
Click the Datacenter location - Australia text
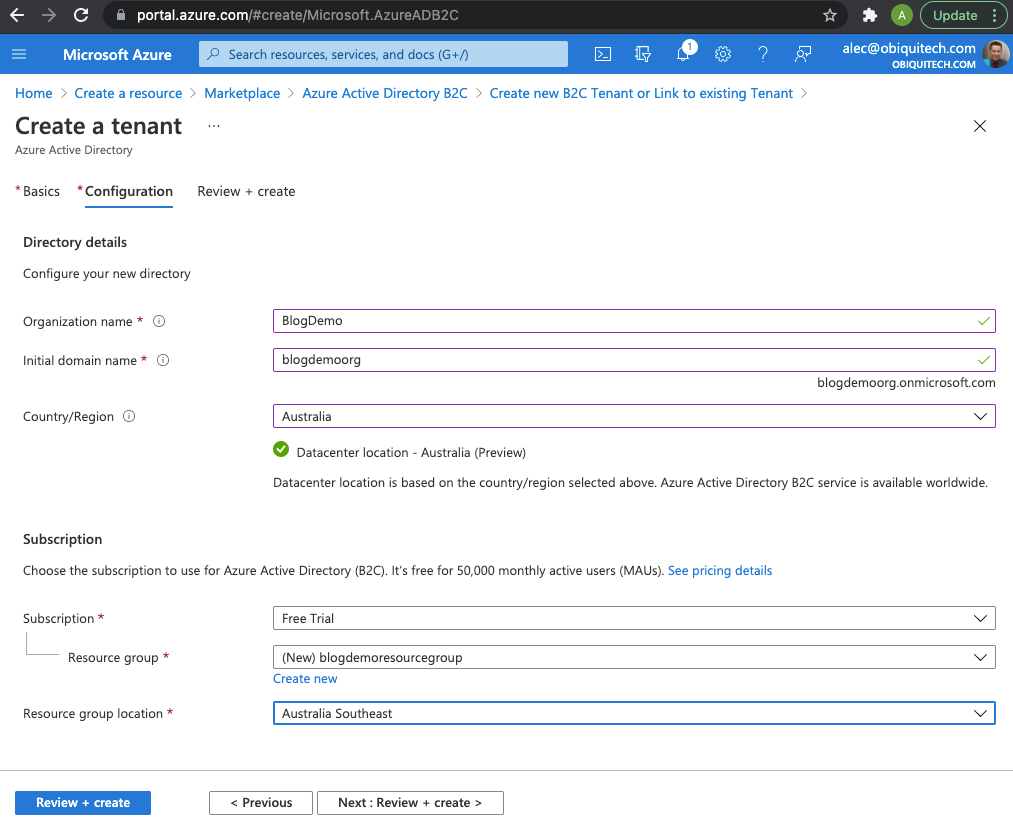click(411, 452)
